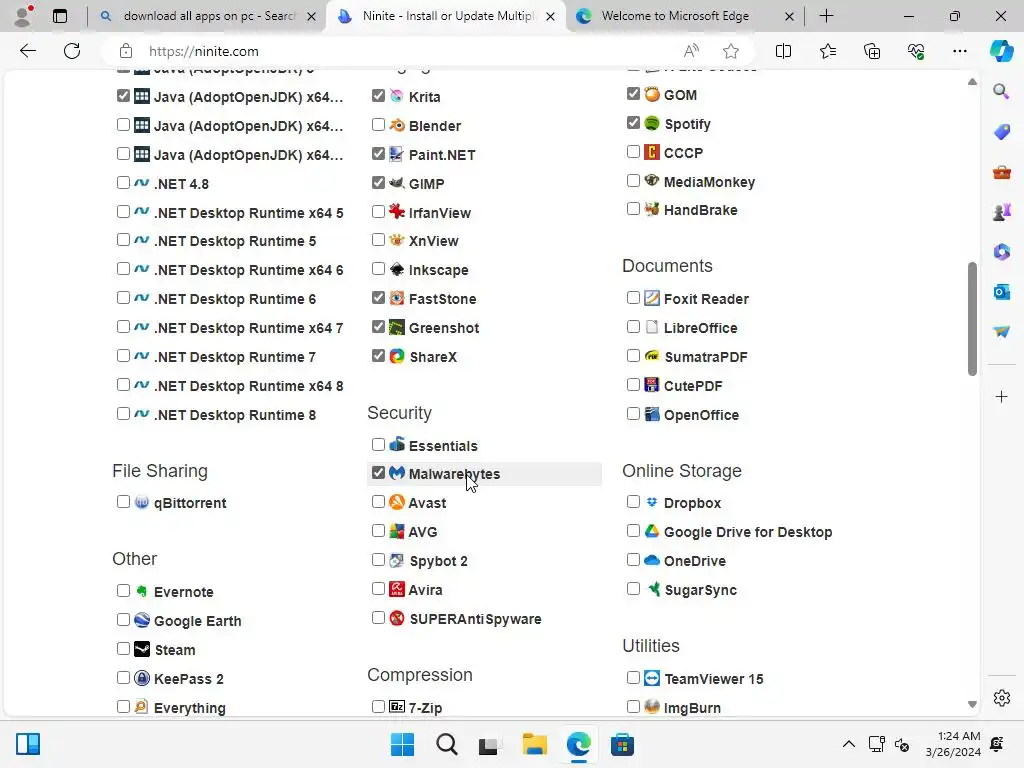Viewport: 1024px width, 768px height.
Task: Check the HandBrake checkbox
Action: pos(633,208)
